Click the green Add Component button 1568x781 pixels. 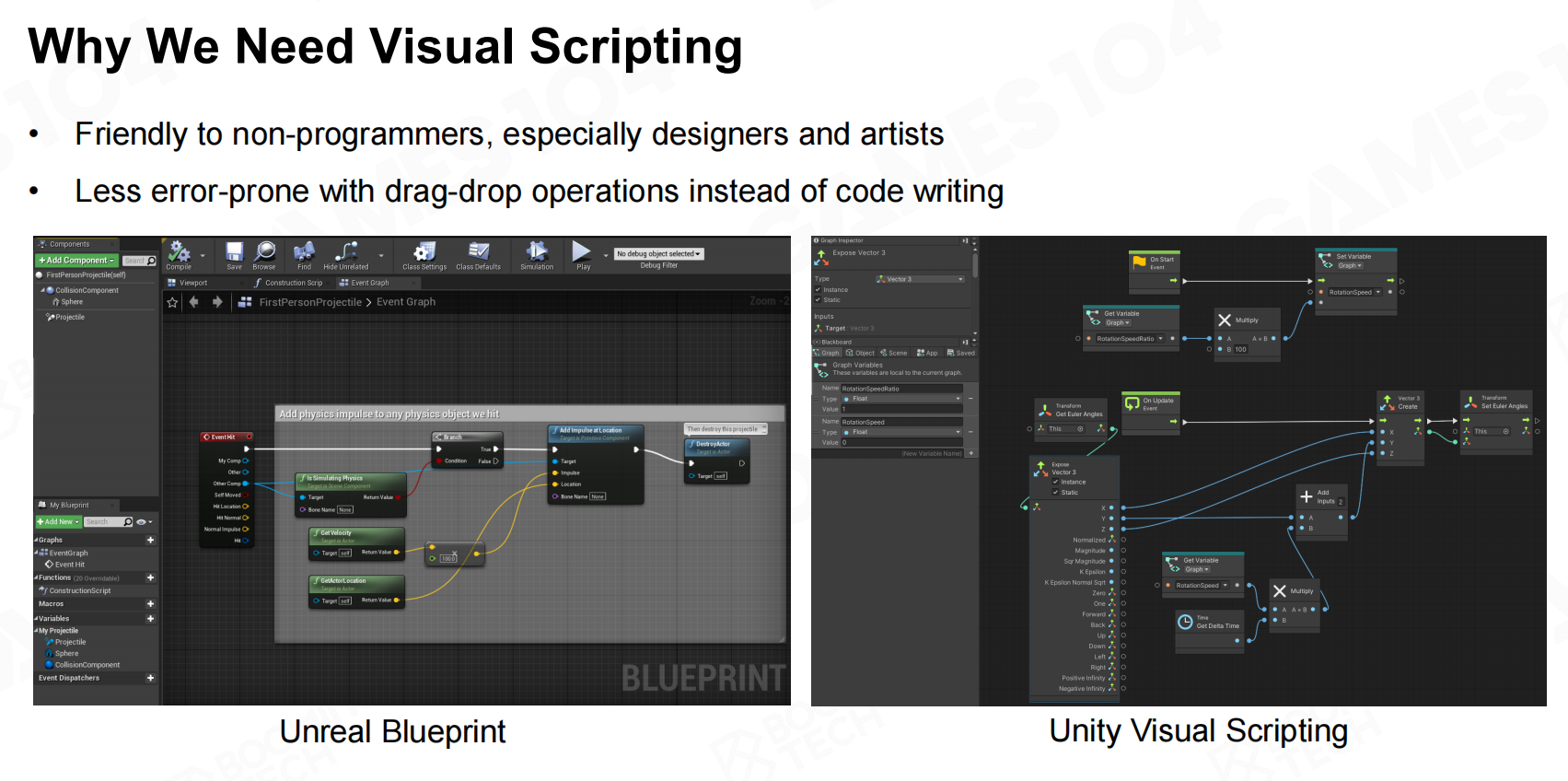point(76,261)
